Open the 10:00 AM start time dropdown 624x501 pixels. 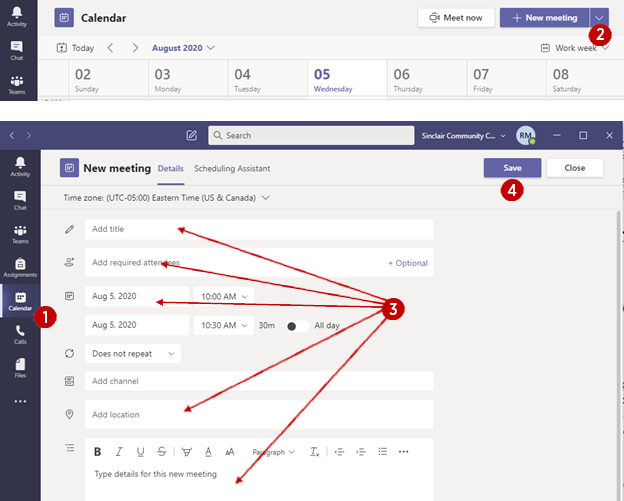click(x=224, y=297)
